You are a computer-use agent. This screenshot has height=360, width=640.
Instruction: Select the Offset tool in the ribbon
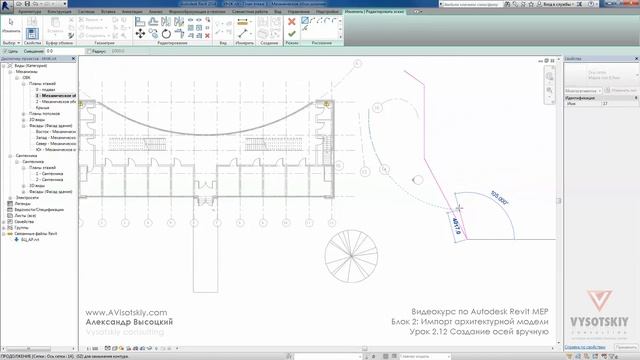click(153, 21)
